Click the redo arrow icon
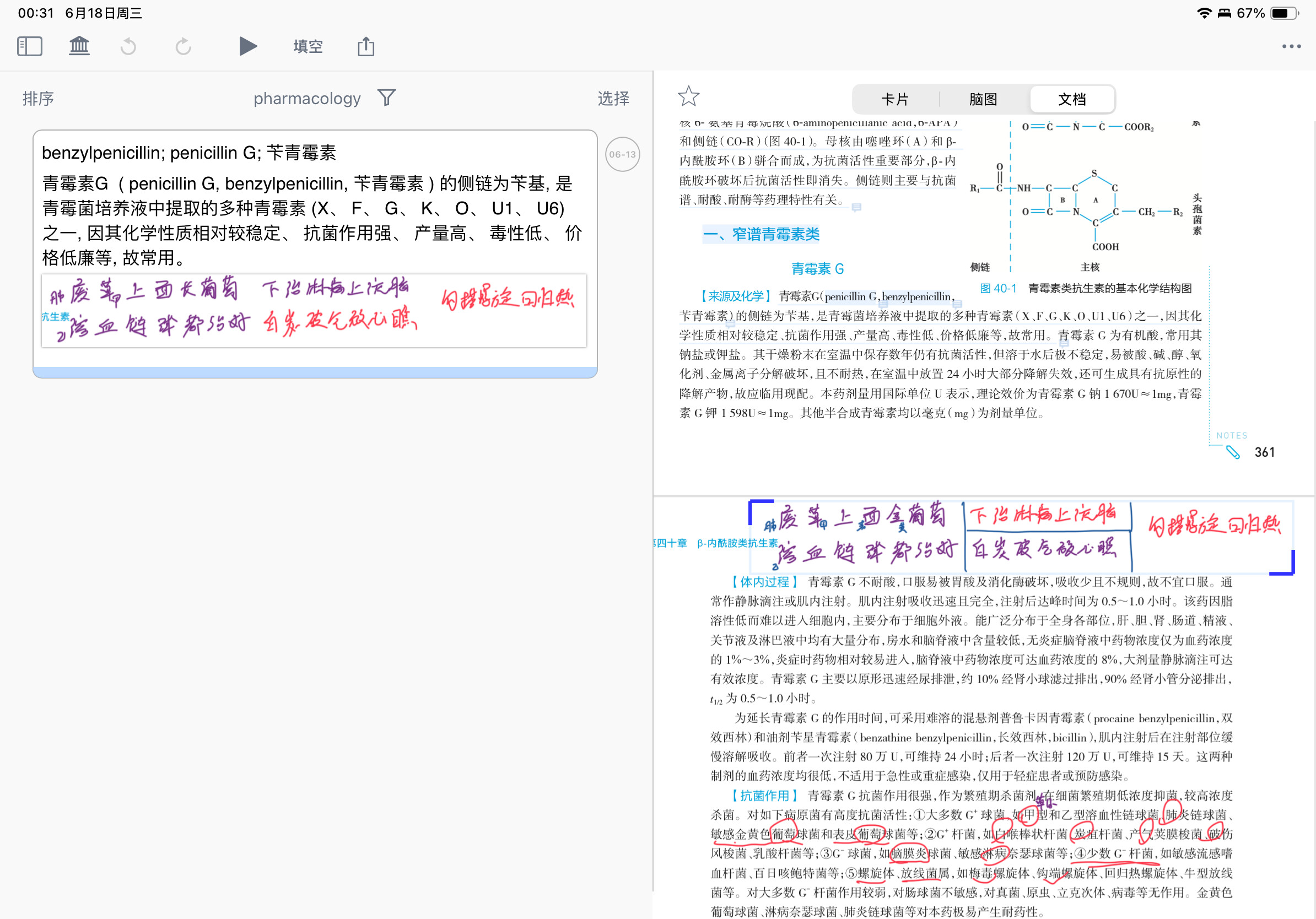This screenshot has height=919, width=1316. (x=183, y=46)
